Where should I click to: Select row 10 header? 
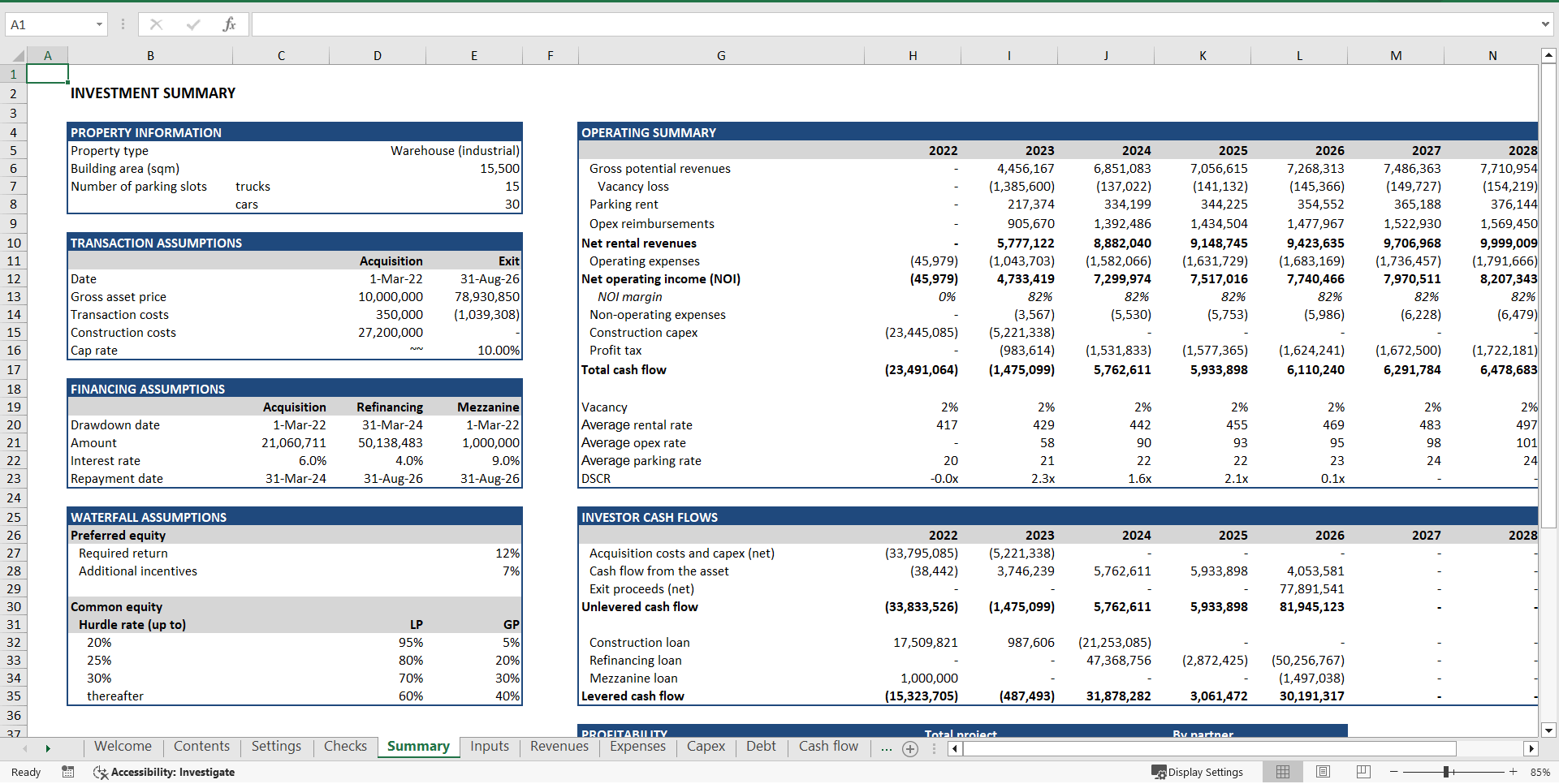click(x=14, y=243)
